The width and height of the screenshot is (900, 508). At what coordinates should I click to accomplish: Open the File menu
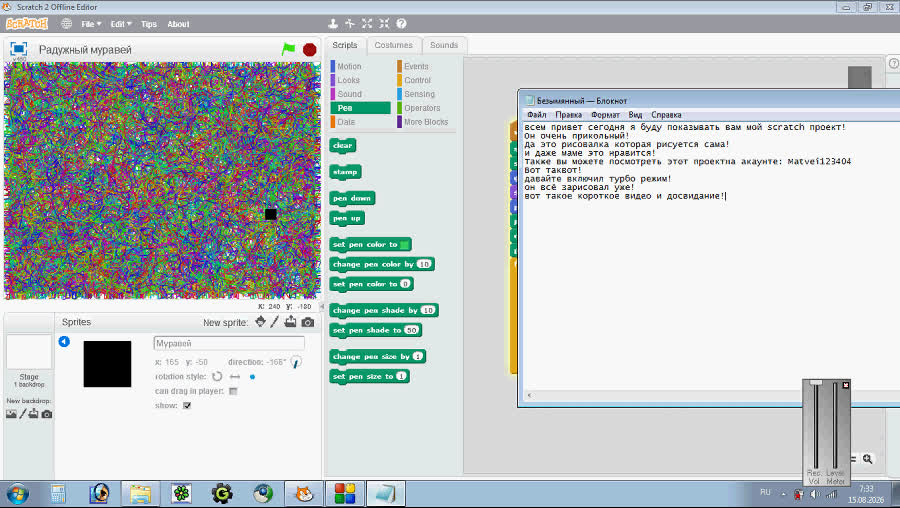(x=91, y=24)
